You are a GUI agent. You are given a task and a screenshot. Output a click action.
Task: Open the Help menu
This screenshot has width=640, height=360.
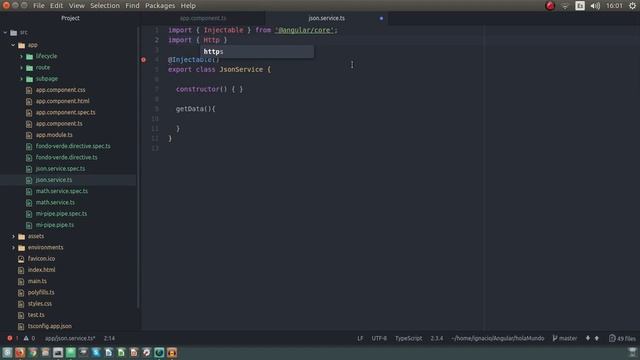[188, 6]
